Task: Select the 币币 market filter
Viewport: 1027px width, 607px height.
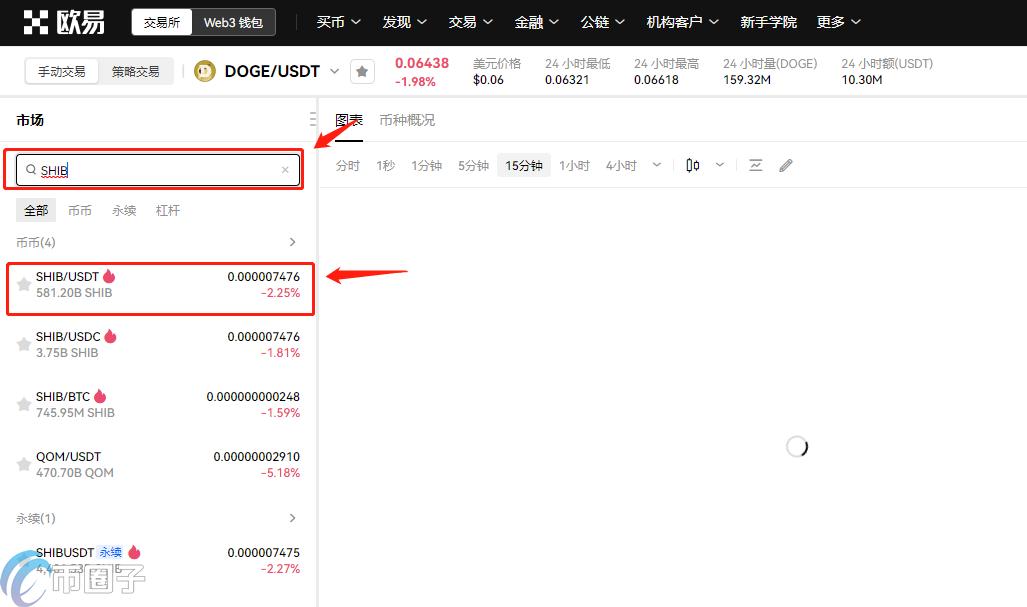Action: (x=80, y=210)
